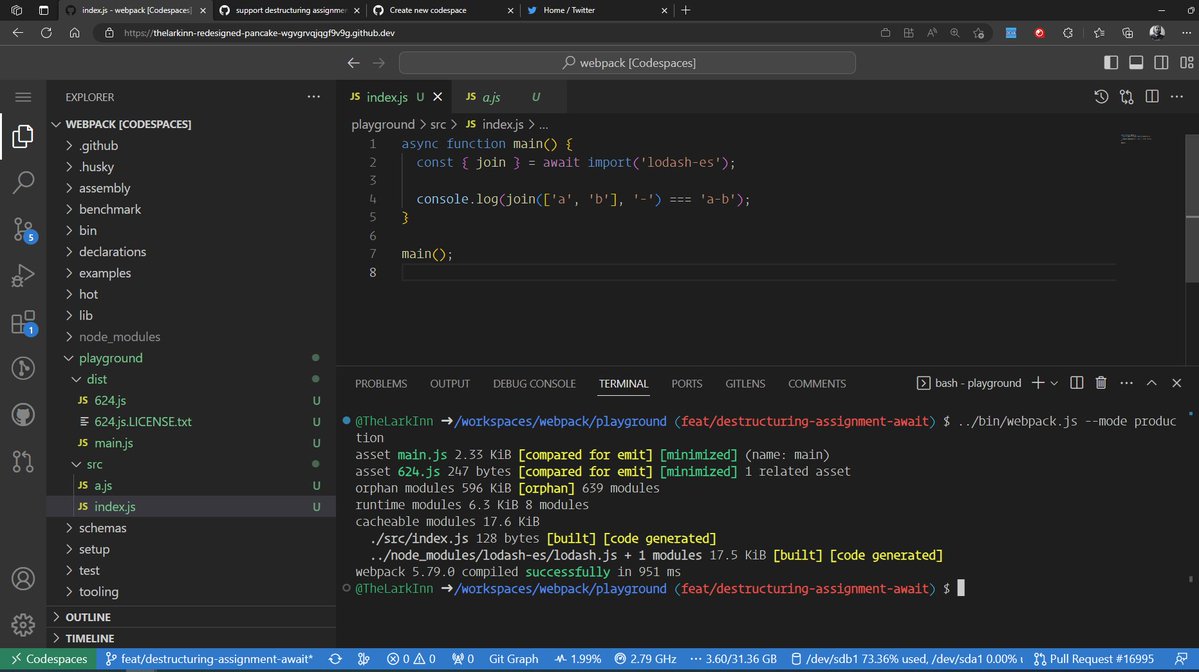1199x672 pixels.
Task: Kill terminal with trash icon
Action: (1101, 383)
